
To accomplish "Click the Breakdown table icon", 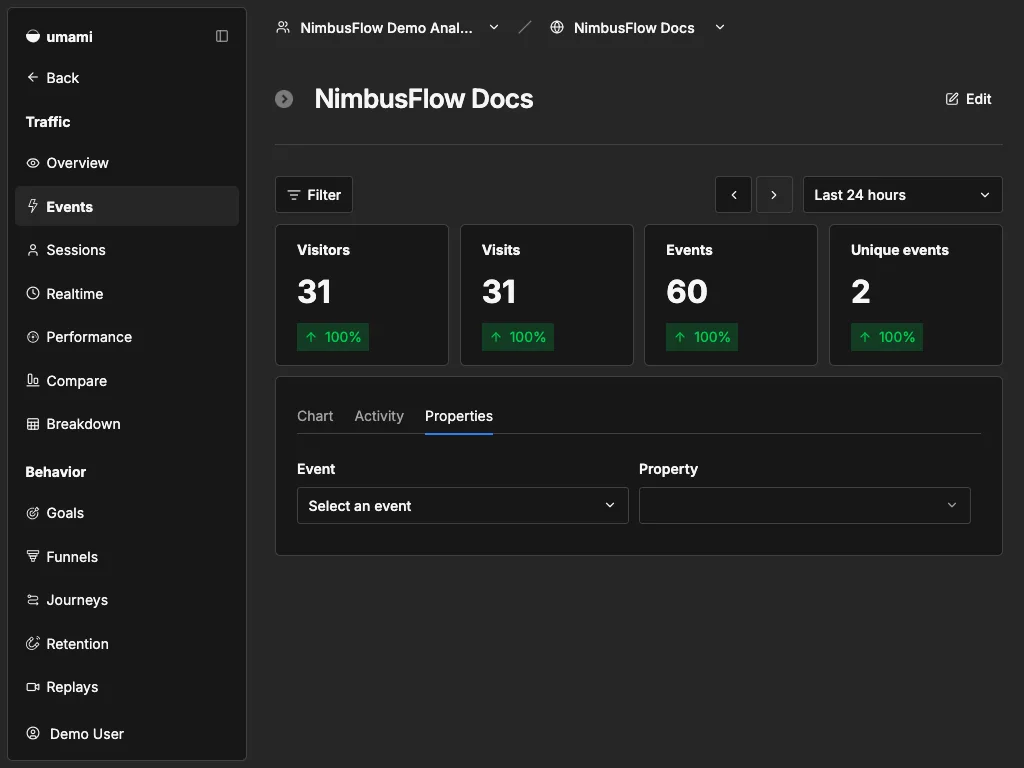I will [x=33, y=424].
